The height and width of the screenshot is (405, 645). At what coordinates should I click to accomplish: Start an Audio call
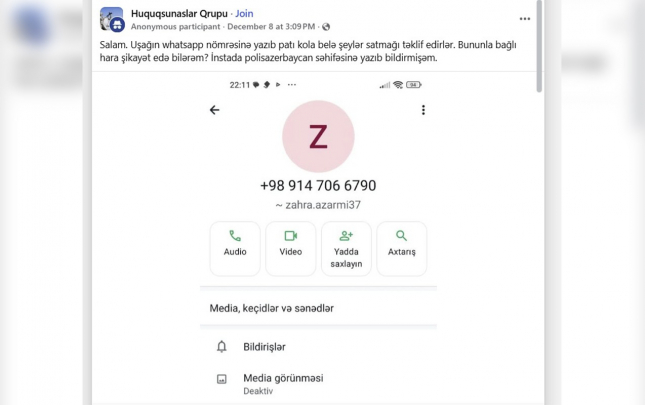[235, 249]
